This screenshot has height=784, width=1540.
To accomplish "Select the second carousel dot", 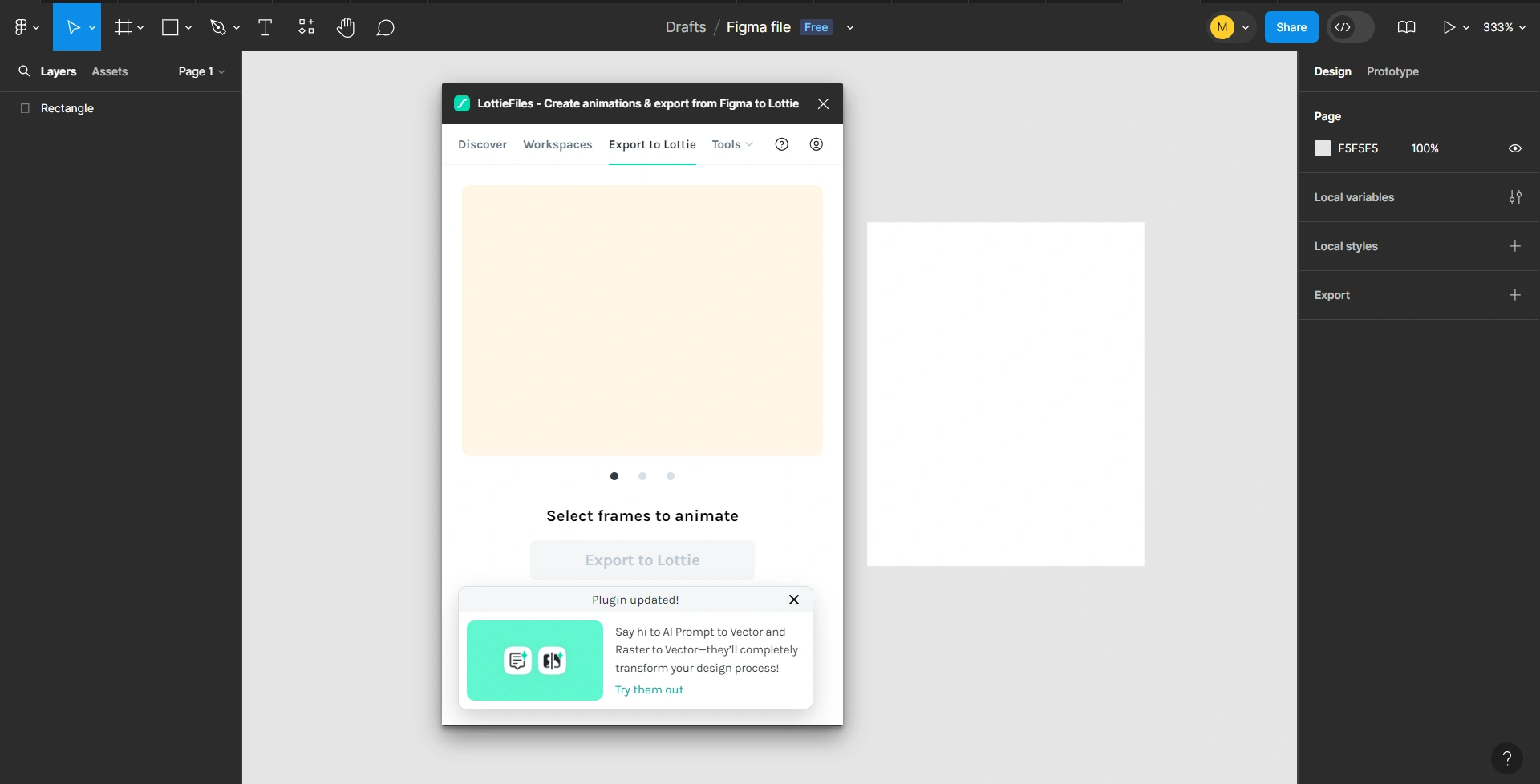I will pyautogui.click(x=642, y=476).
